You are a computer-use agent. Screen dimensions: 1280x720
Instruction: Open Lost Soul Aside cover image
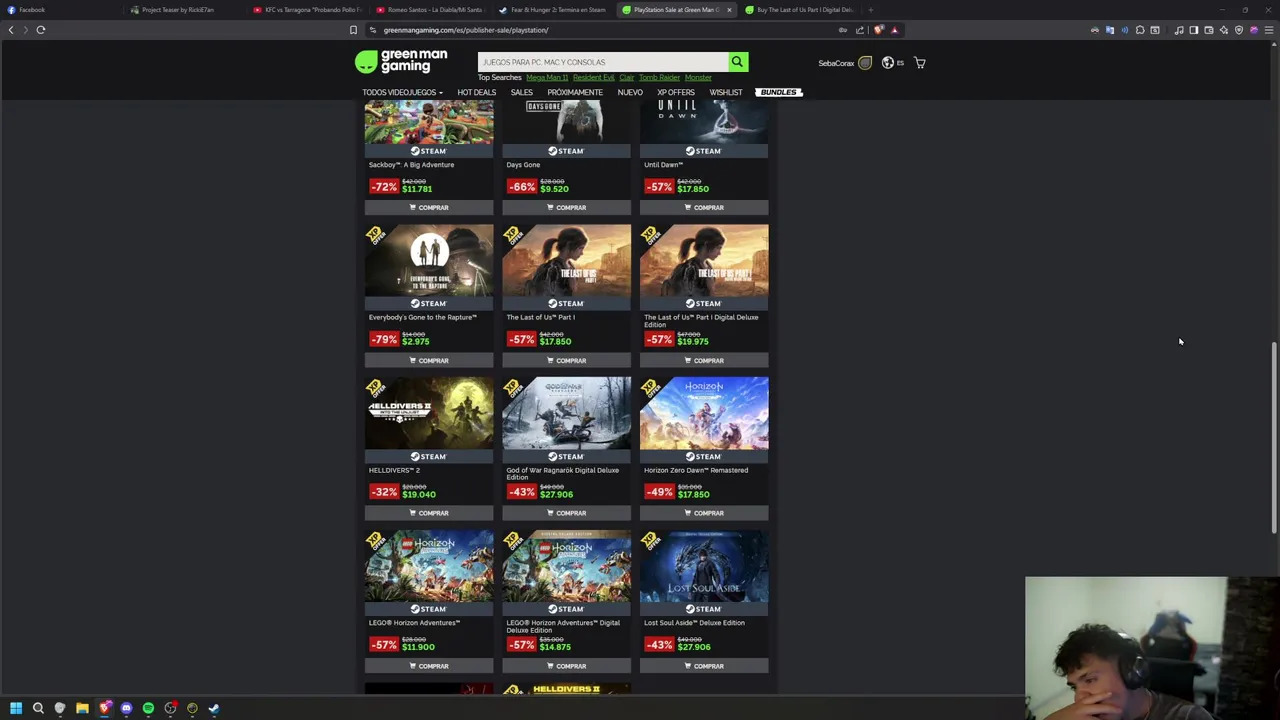coord(704,566)
